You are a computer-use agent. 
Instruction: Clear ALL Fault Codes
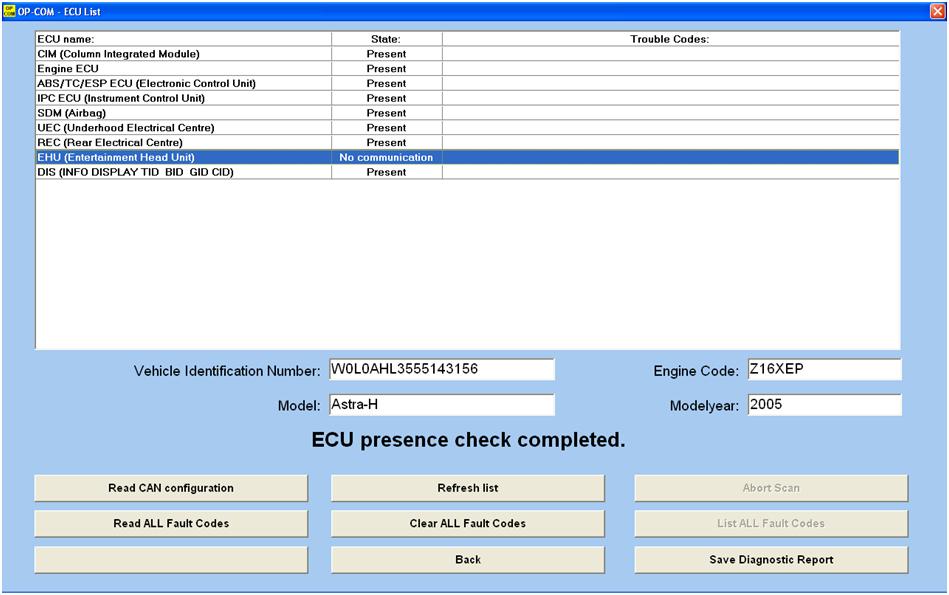[x=467, y=523]
